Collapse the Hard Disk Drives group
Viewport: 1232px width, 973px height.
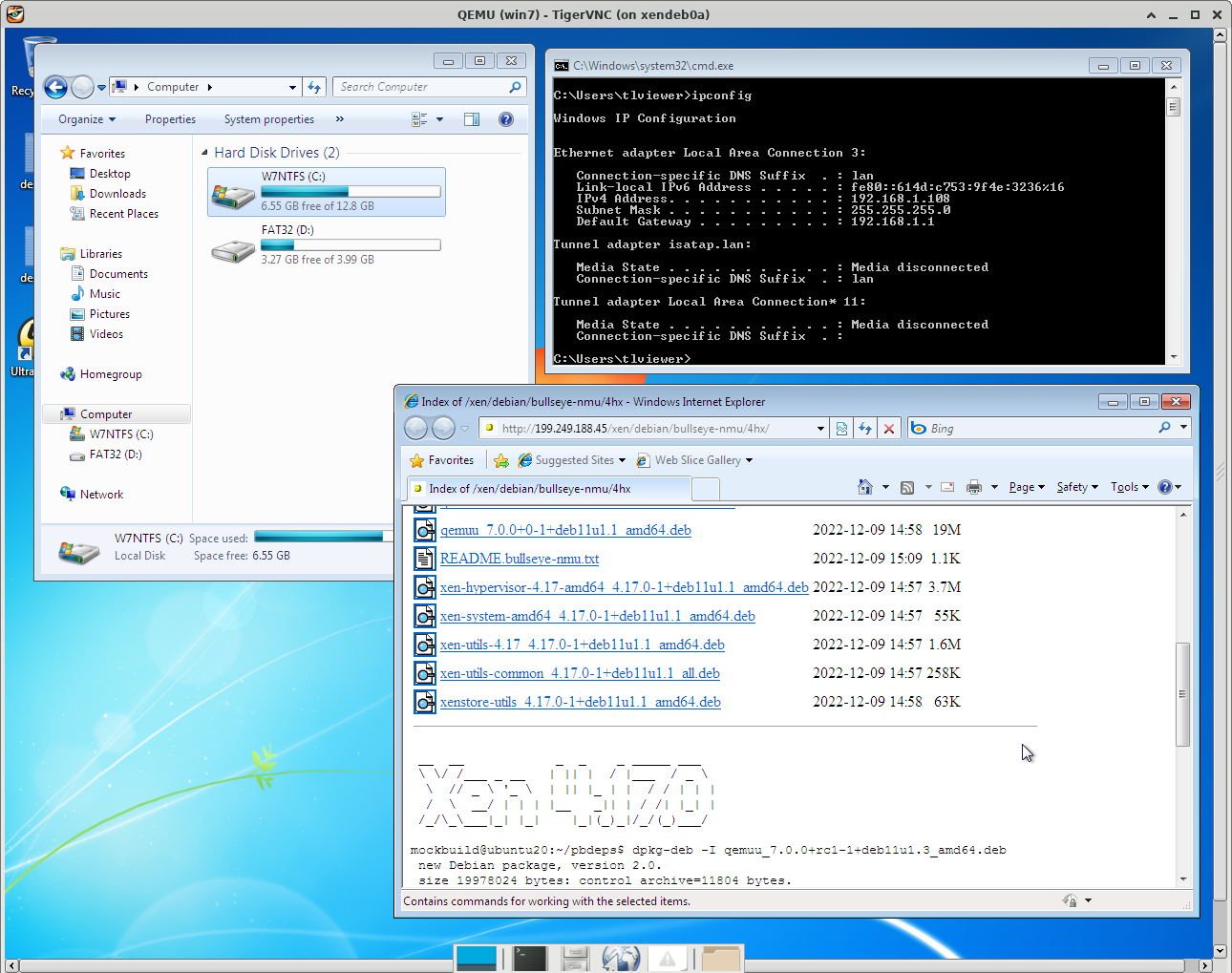coord(204,153)
